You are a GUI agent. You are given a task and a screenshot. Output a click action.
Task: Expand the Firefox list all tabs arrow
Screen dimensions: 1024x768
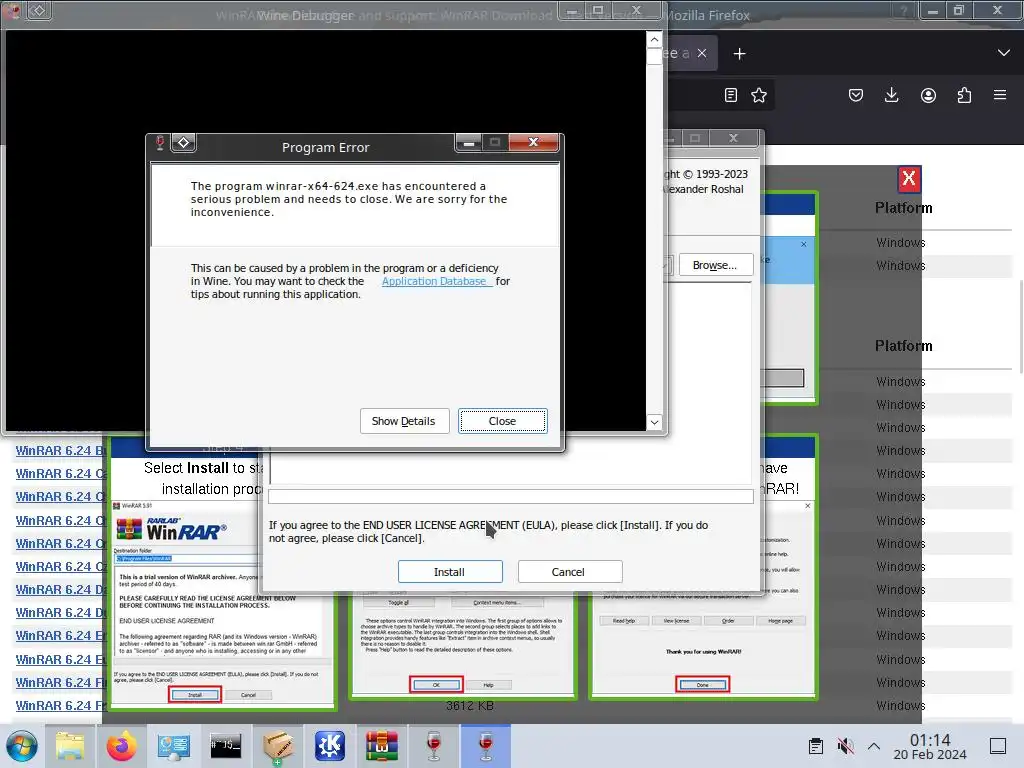(x=1004, y=53)
